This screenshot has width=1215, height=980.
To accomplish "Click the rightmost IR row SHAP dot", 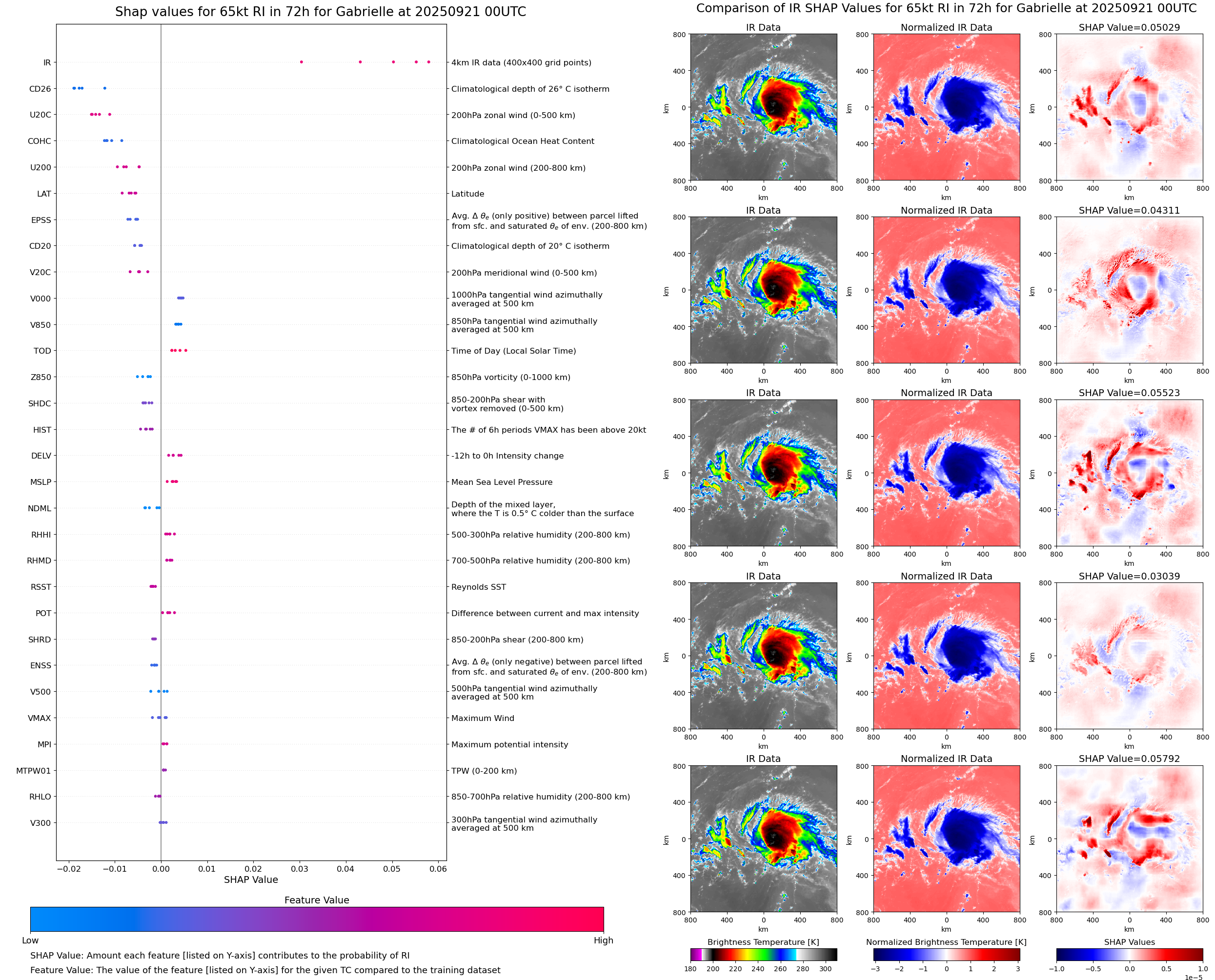I will point(428,61).
